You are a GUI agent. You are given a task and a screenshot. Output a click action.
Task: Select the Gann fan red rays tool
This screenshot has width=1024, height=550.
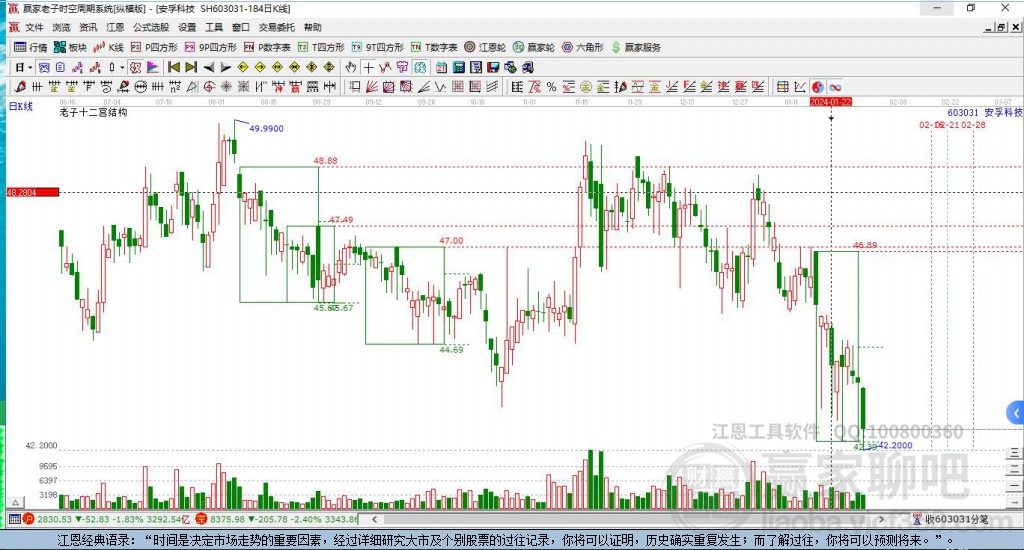point(371,86)
